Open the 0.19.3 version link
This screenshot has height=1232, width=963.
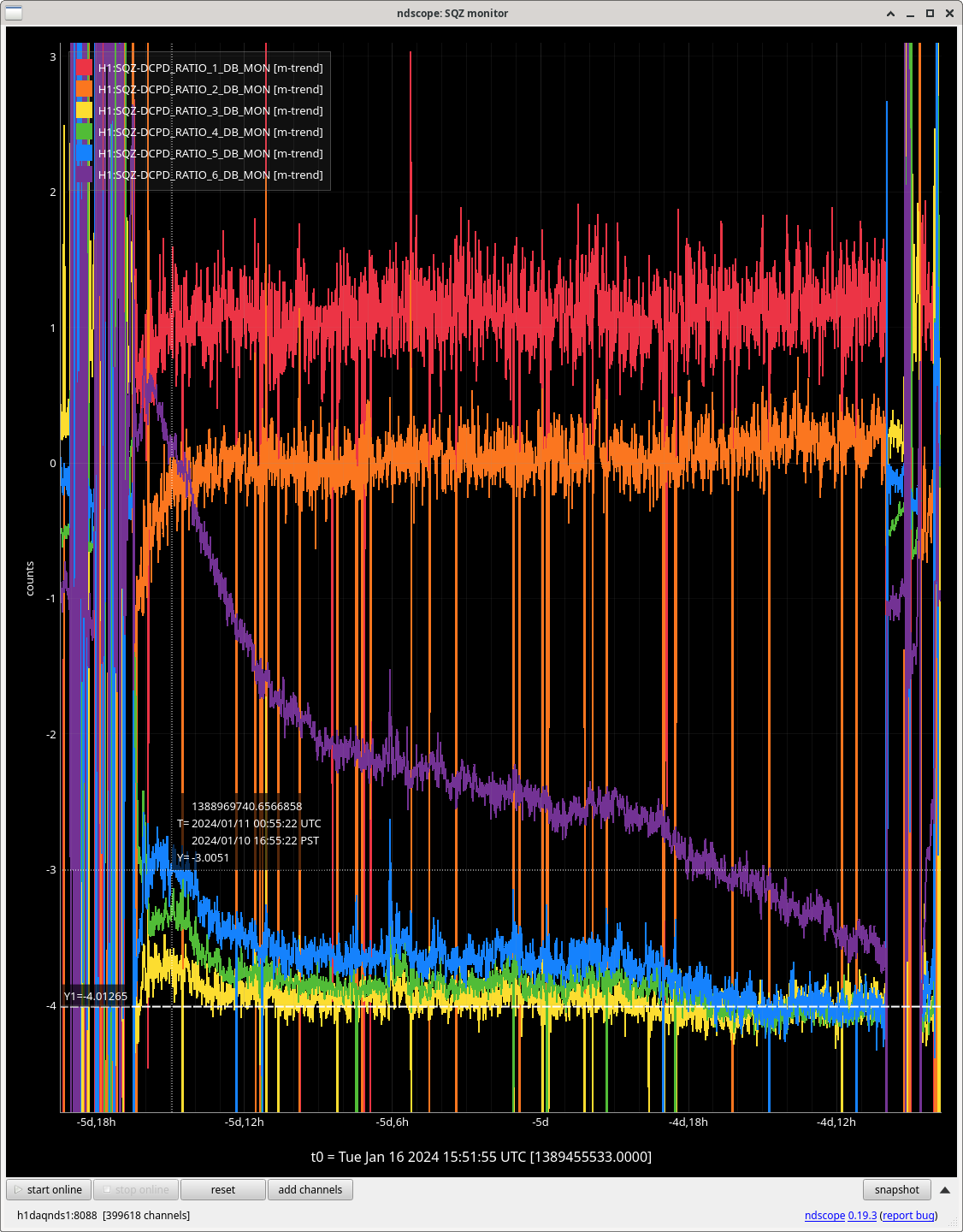pyautogui.click(x=862, y=1215)
